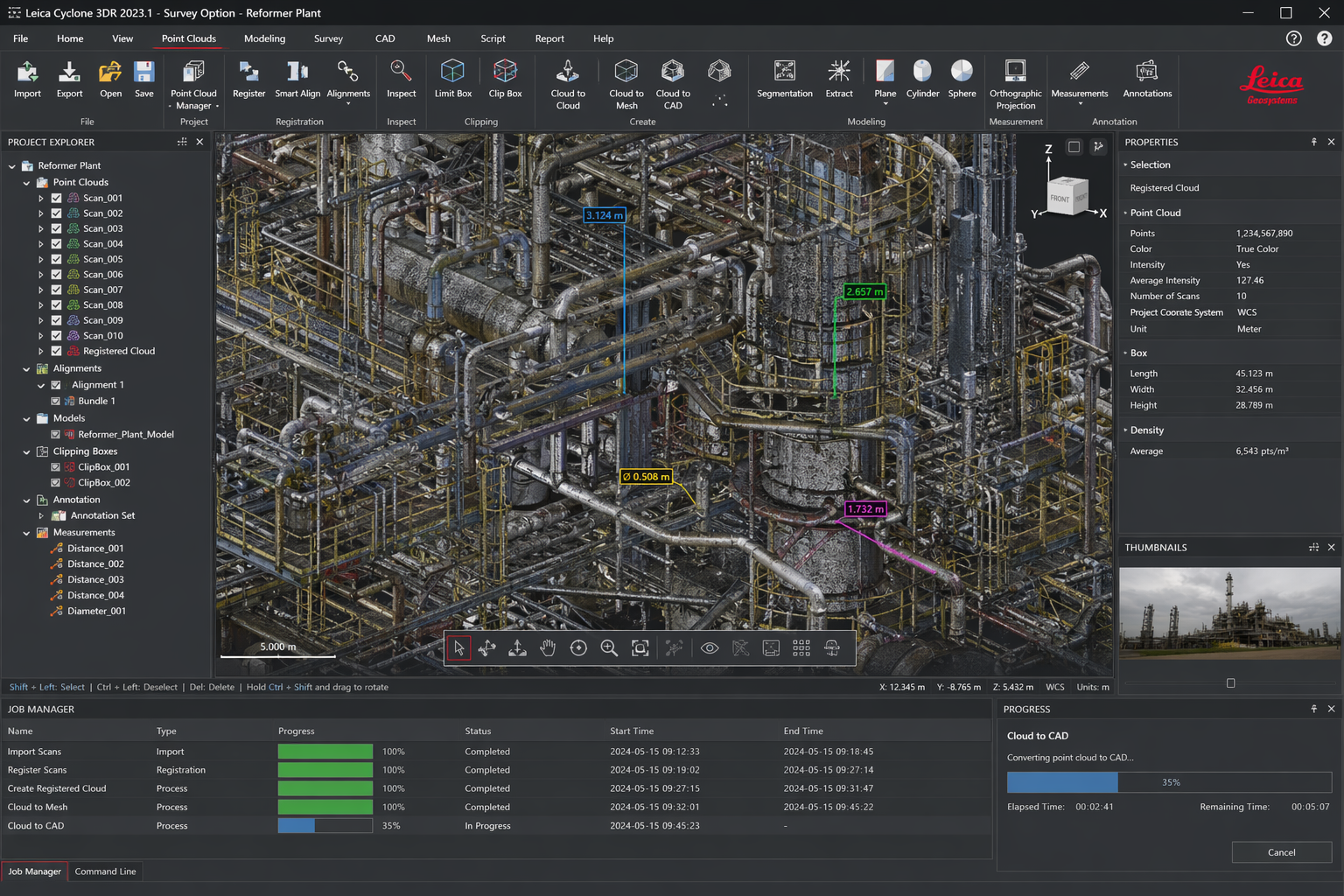The image size is (1344, 896).
Task: Expand the Scan_002 tree node
Action: click(40, 213)
